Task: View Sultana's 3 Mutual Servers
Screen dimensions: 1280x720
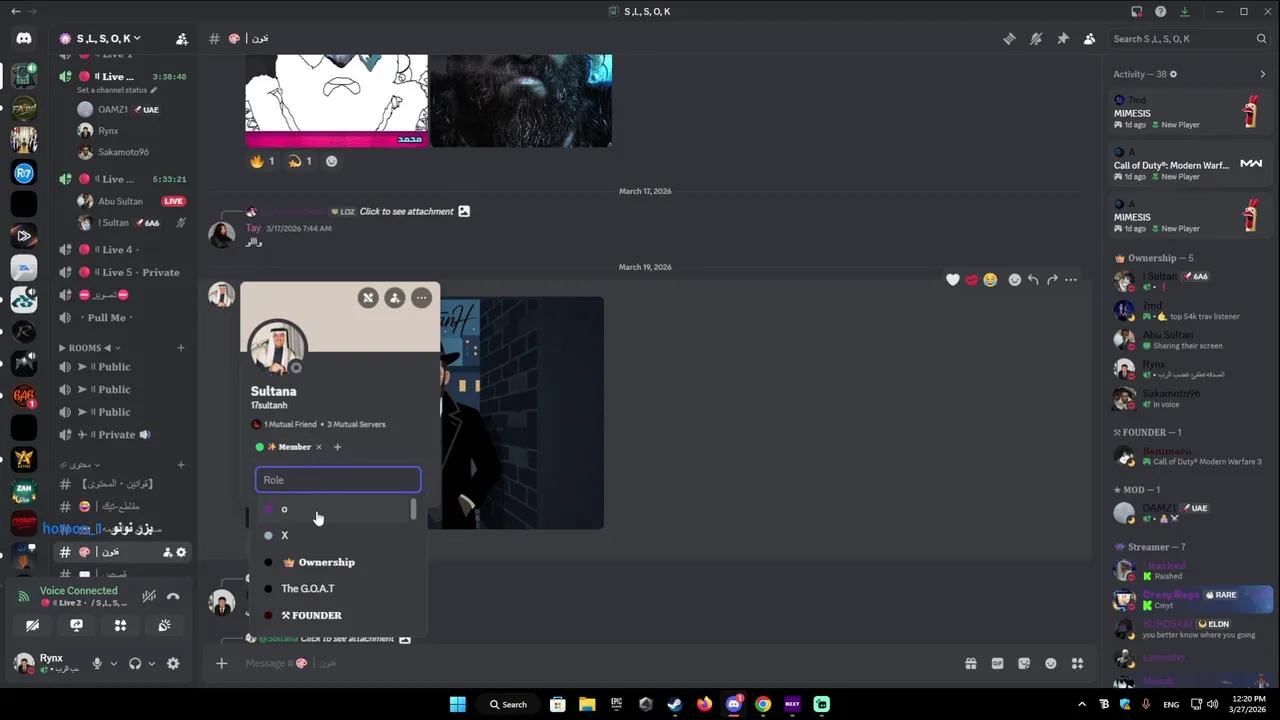Action: [x=356, y=424]
